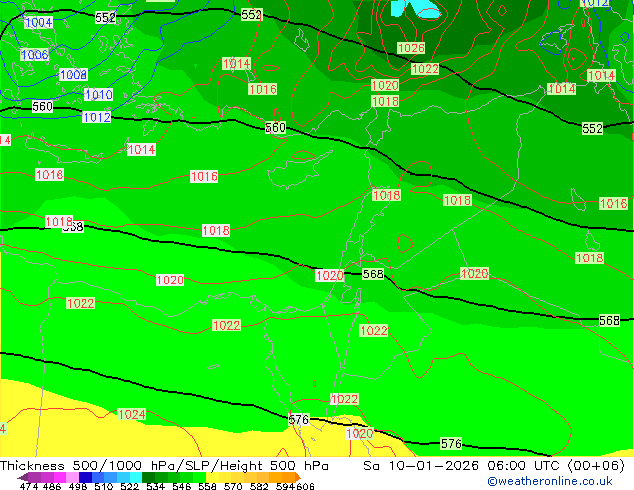Select the light pink legend swatch

coord(72,477)
